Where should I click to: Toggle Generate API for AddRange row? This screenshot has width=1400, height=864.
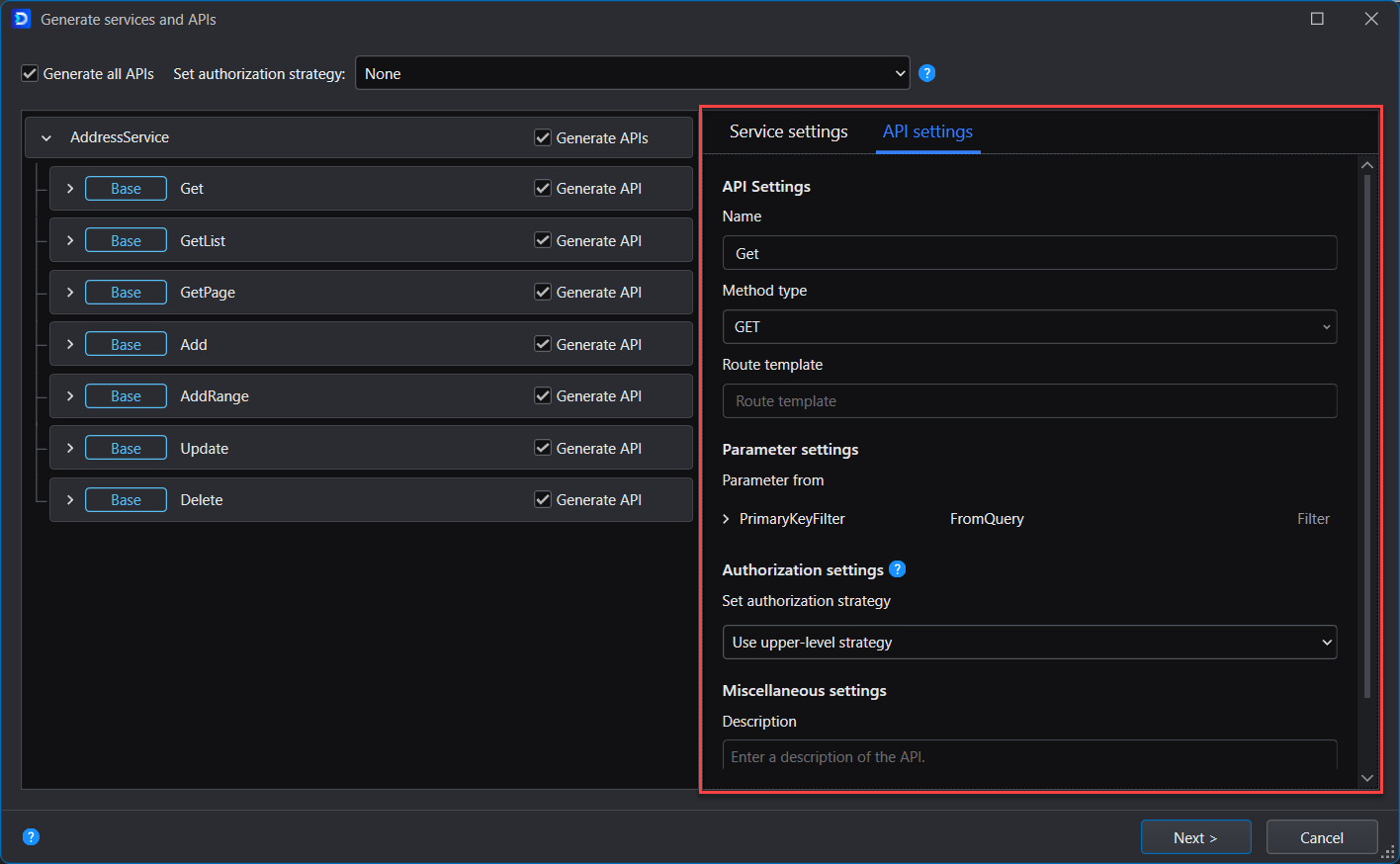click(x=543, y=395)
